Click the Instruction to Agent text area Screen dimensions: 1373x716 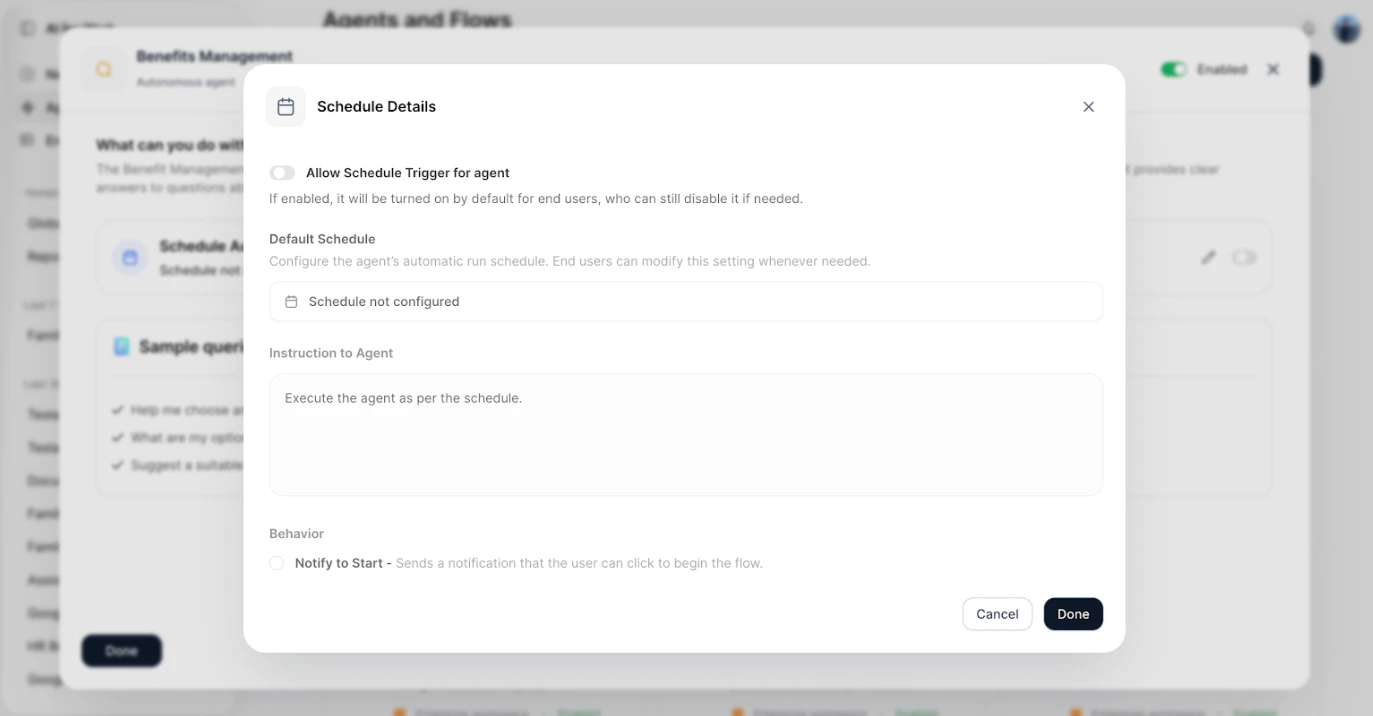coord(686,434)
